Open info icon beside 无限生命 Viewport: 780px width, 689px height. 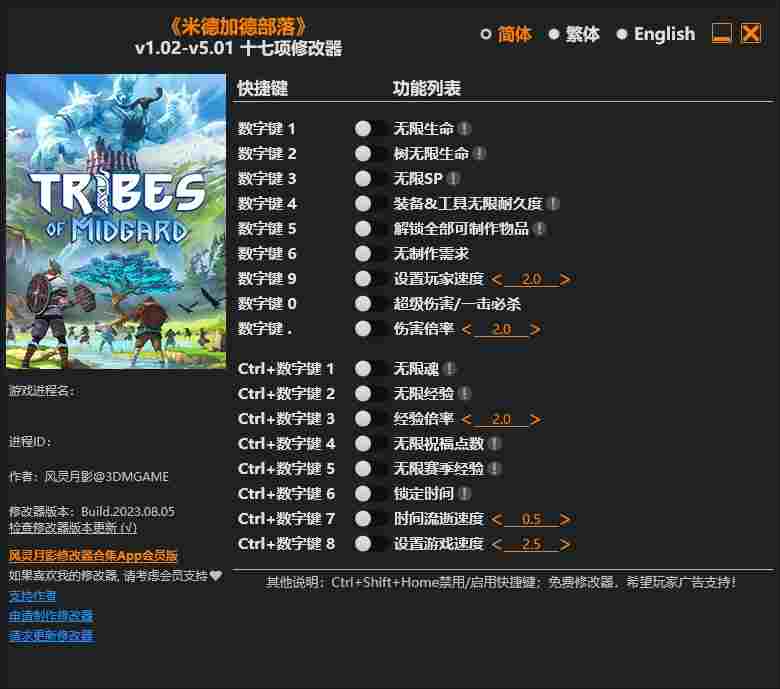click(464, 129)
